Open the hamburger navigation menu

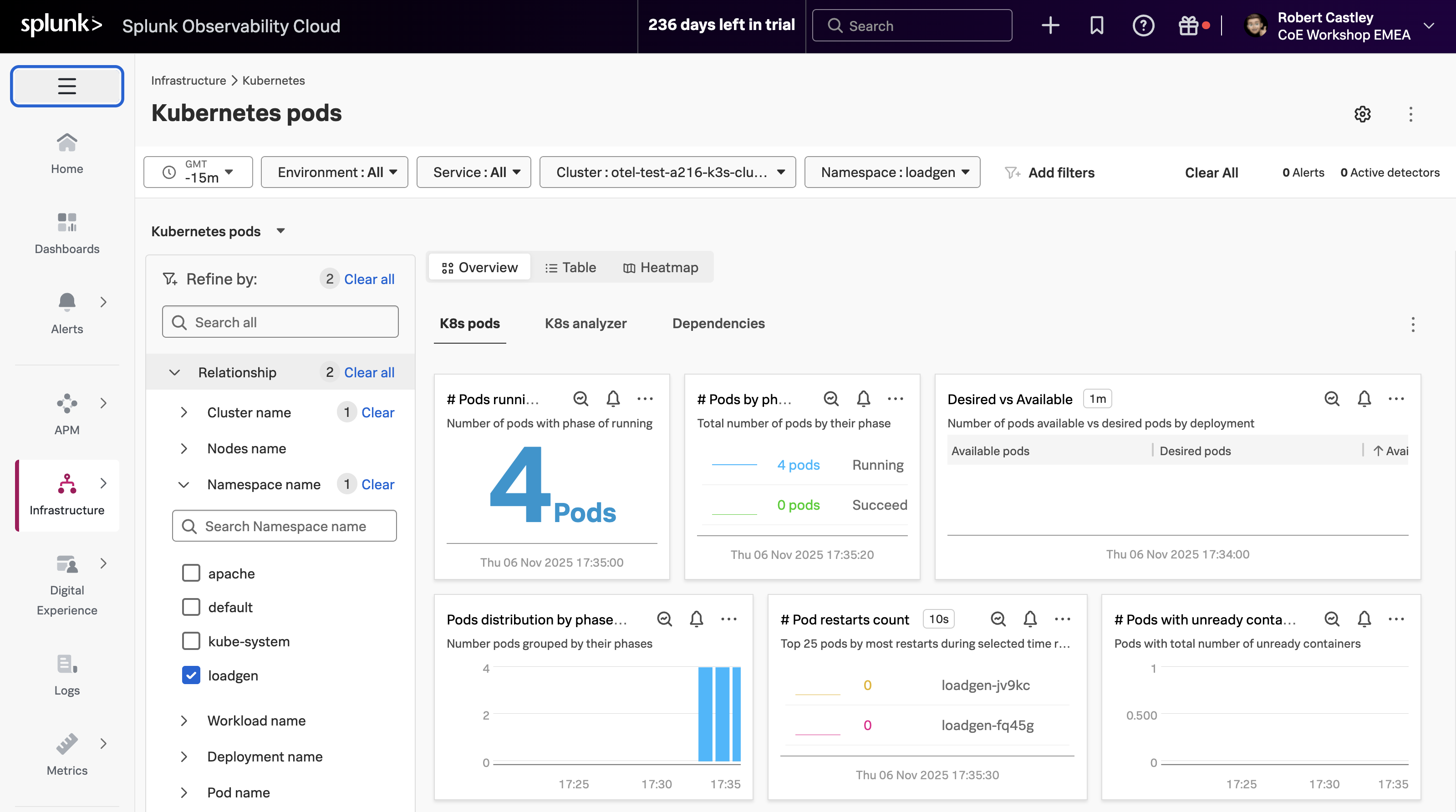click(66, 86)
